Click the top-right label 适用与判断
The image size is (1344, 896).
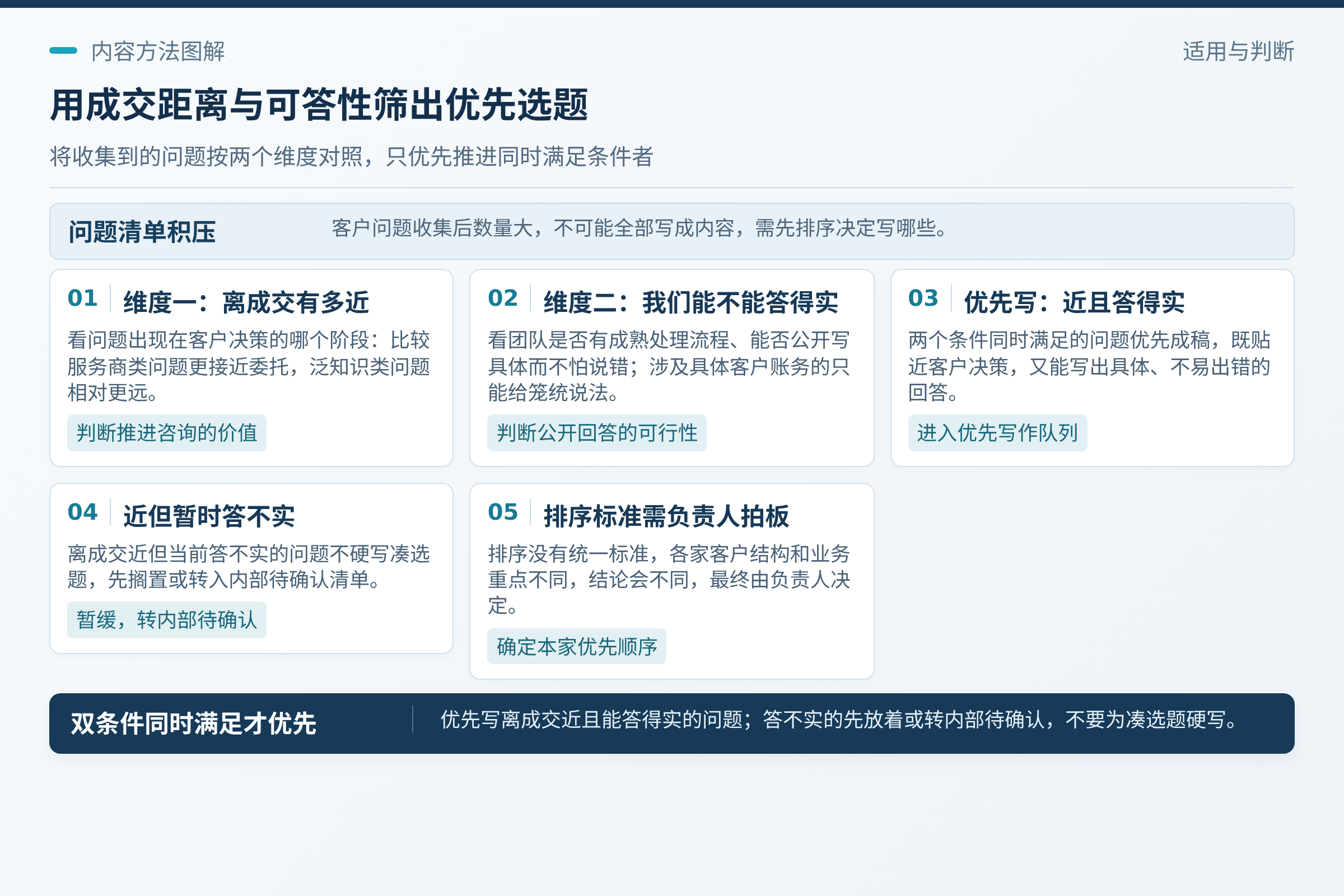1238,52
